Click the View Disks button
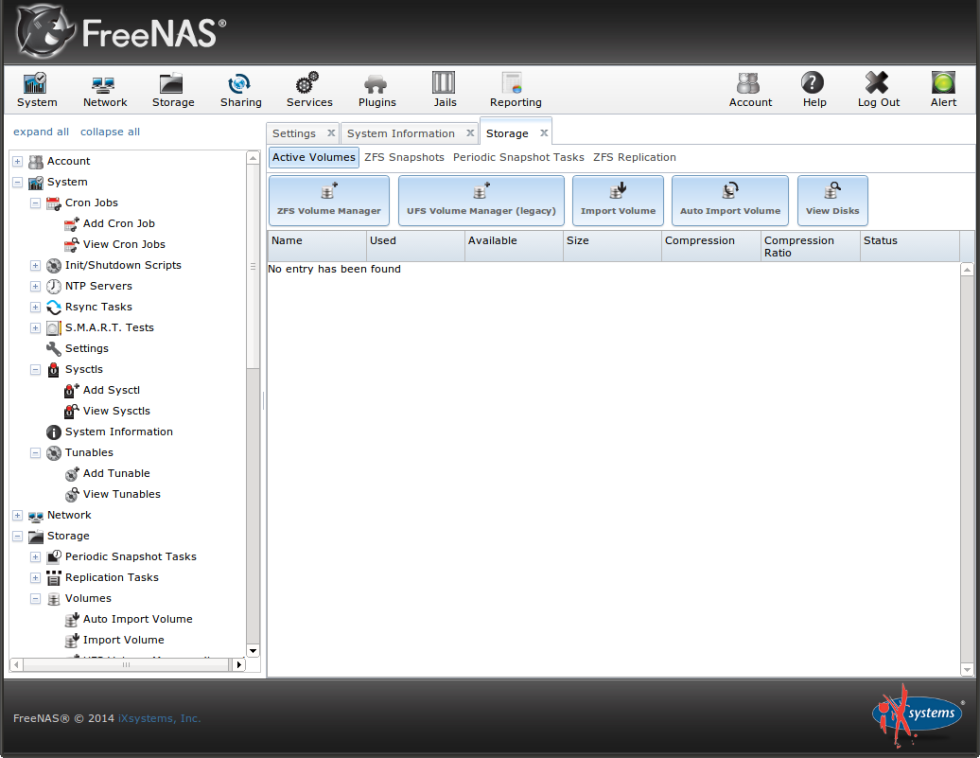 (832, 200)
